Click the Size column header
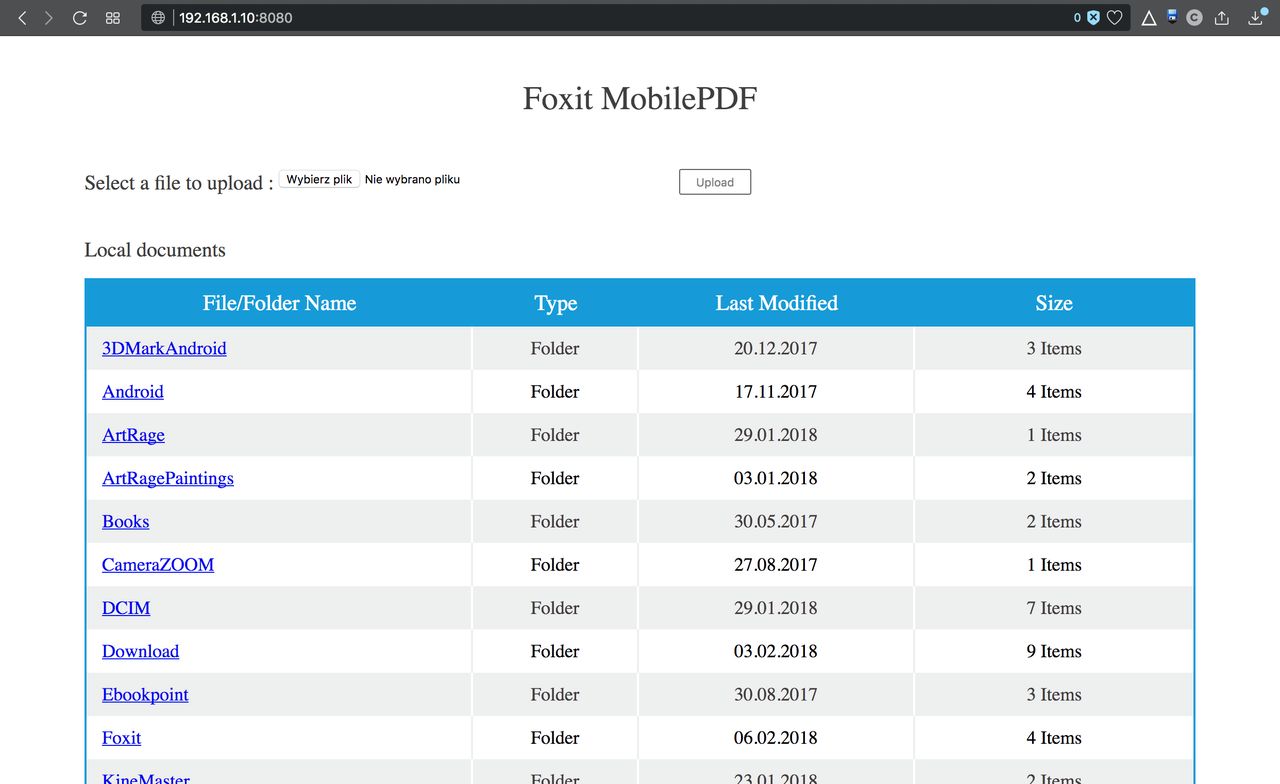This screenshot has width=1280, height=784. click(x=1054, y=303)
